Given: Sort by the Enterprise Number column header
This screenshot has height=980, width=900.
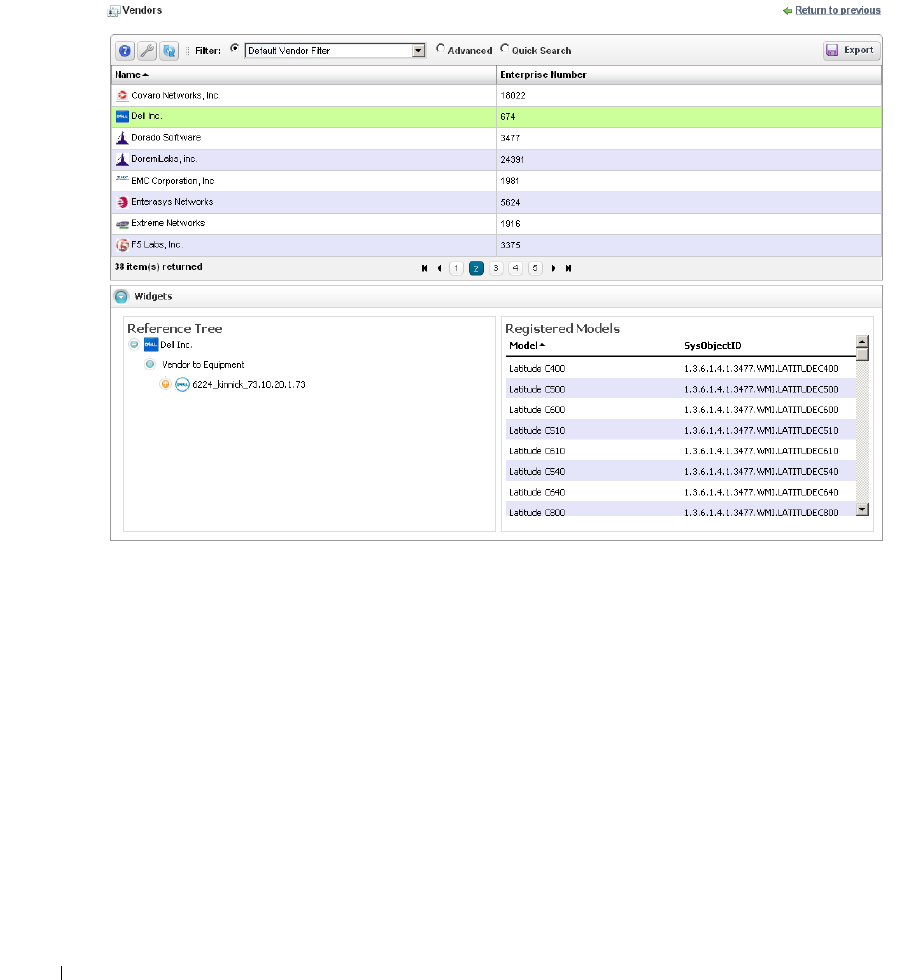Looking at the screenshot, I should click(689, 75).
